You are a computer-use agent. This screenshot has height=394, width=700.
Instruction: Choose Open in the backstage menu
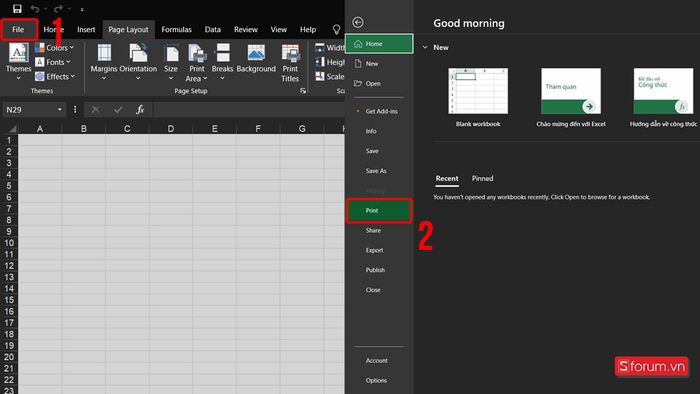379,83
